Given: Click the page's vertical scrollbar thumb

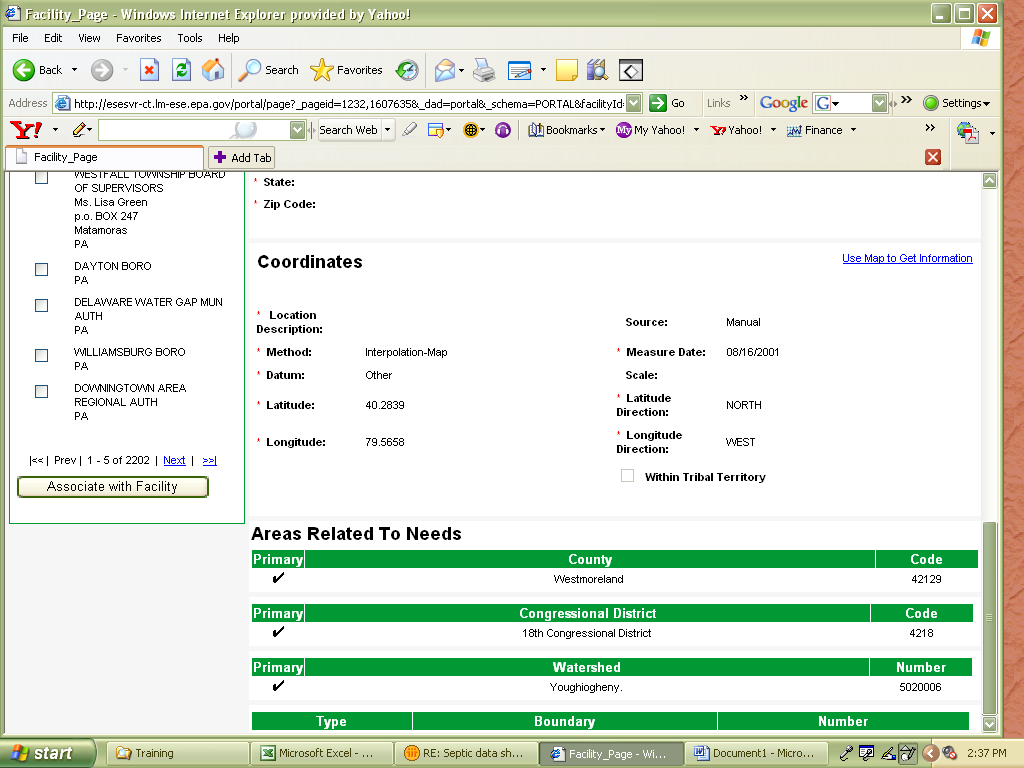Looking at the screenshot, I should (x=990, y=615).
